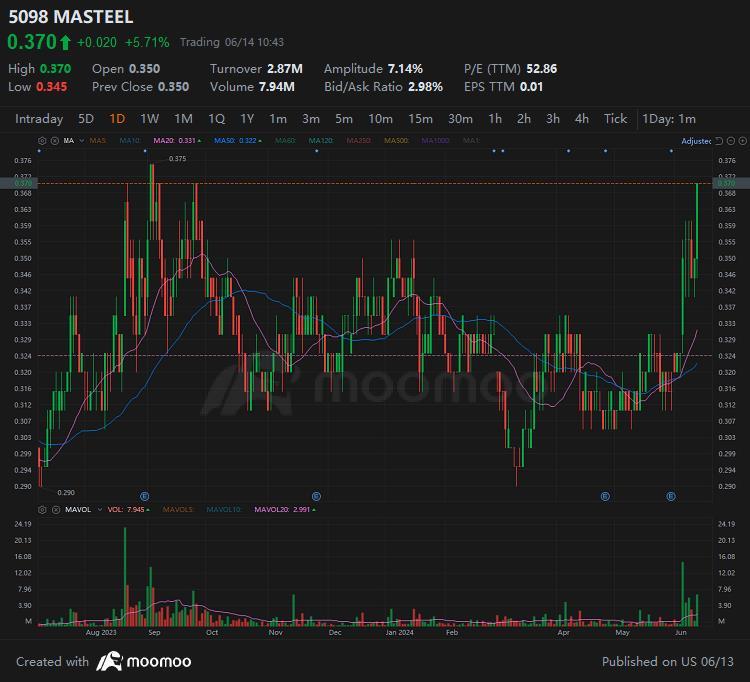Select the 1m minute timeframe tab

point(278,119)
